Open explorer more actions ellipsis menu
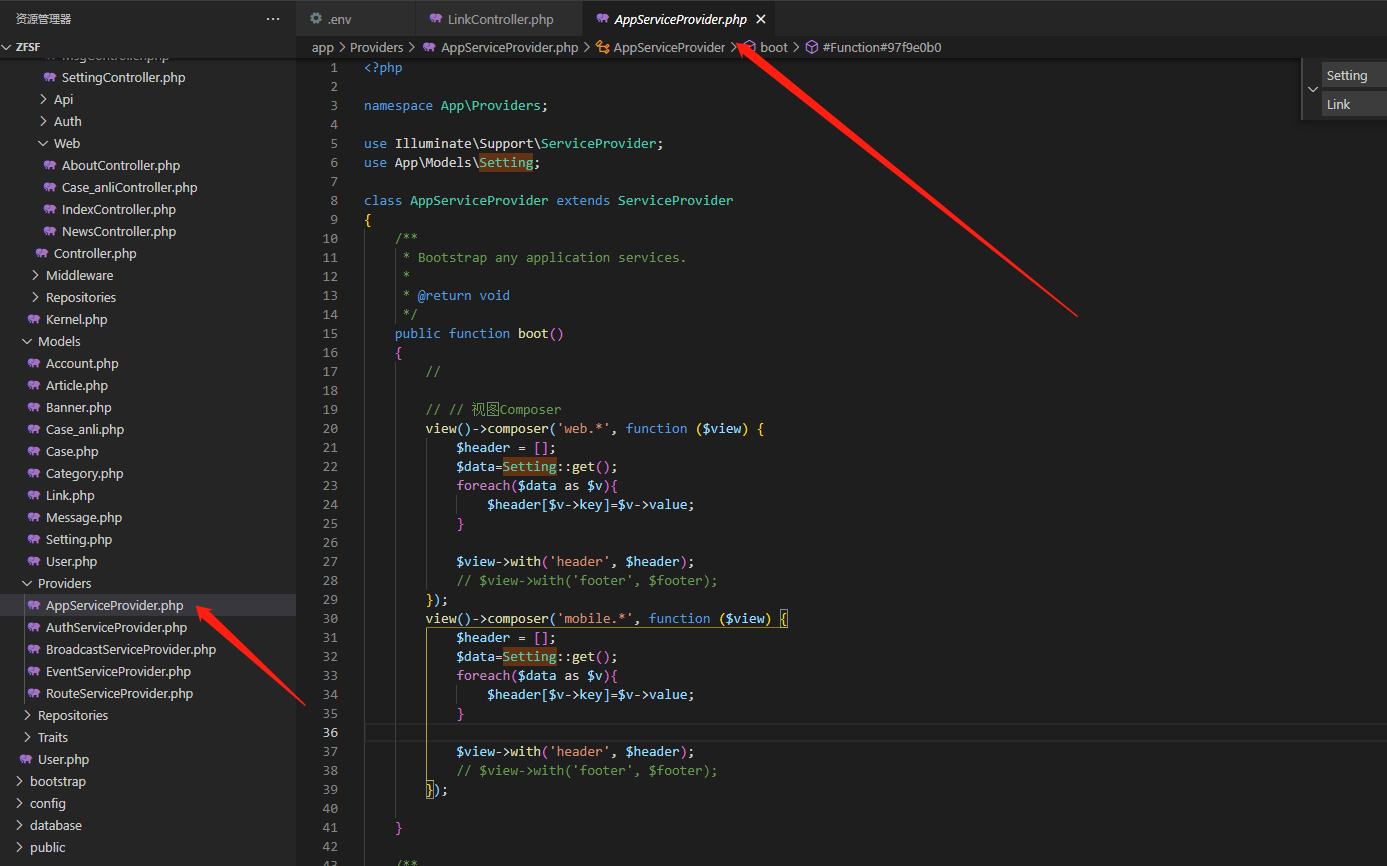 point(273,19)
